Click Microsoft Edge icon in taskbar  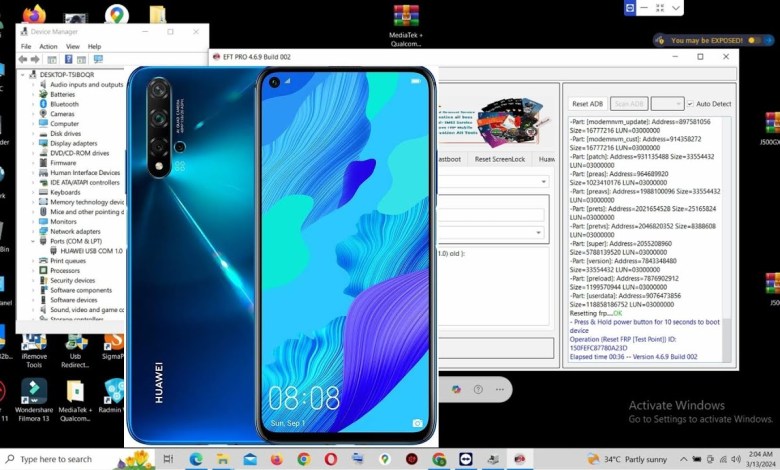196,459
